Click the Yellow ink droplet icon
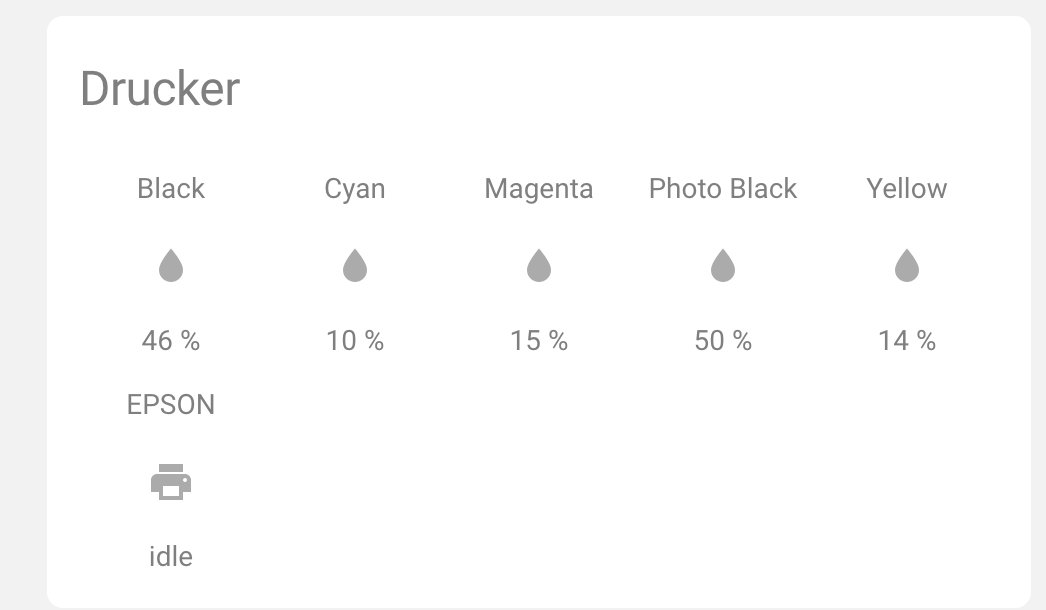Image resolution: width=1046 pixels, height=610 pixels. point(907,266)
